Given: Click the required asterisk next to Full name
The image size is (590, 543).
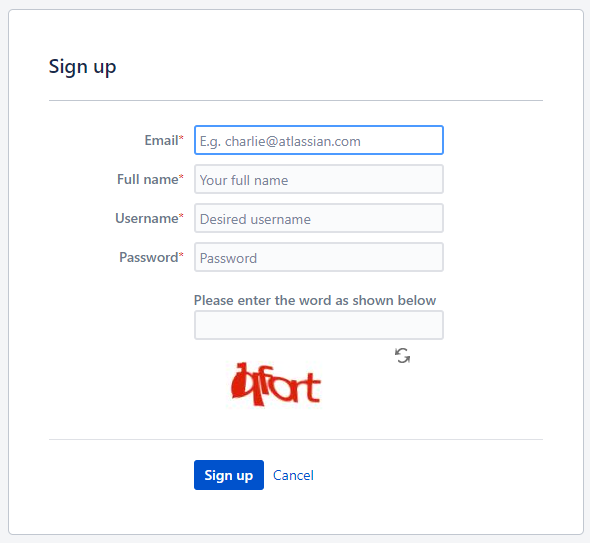Looking at the screenshot, I should [181, 177].
